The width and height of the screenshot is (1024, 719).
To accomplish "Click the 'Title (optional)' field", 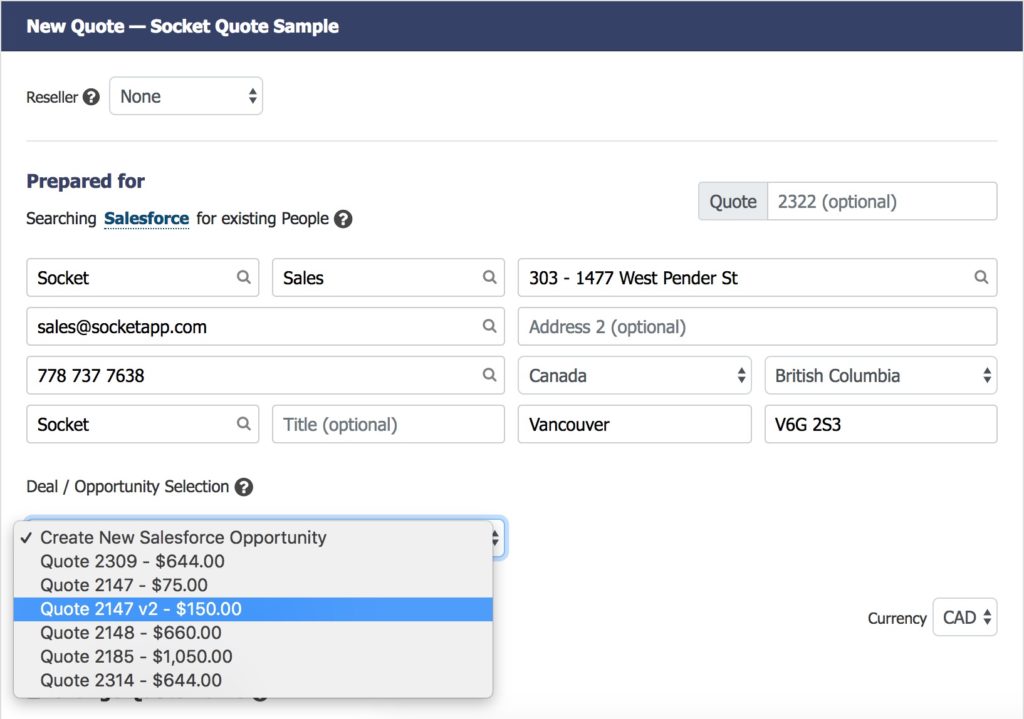I will pos(389,424).
